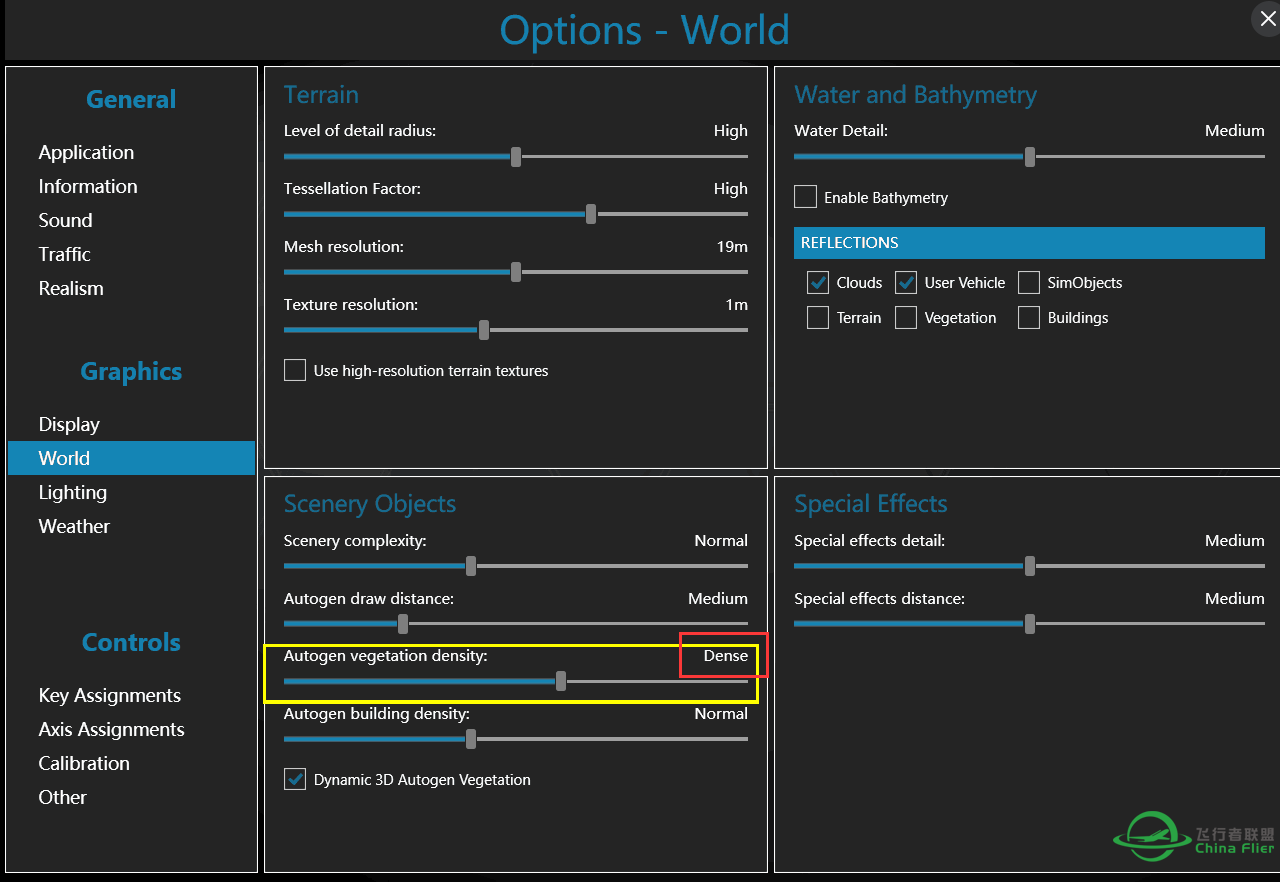This screenshot has height=882, width=1280.
Task: Close the Options window with the X icon
Action: click(1267, 18)
